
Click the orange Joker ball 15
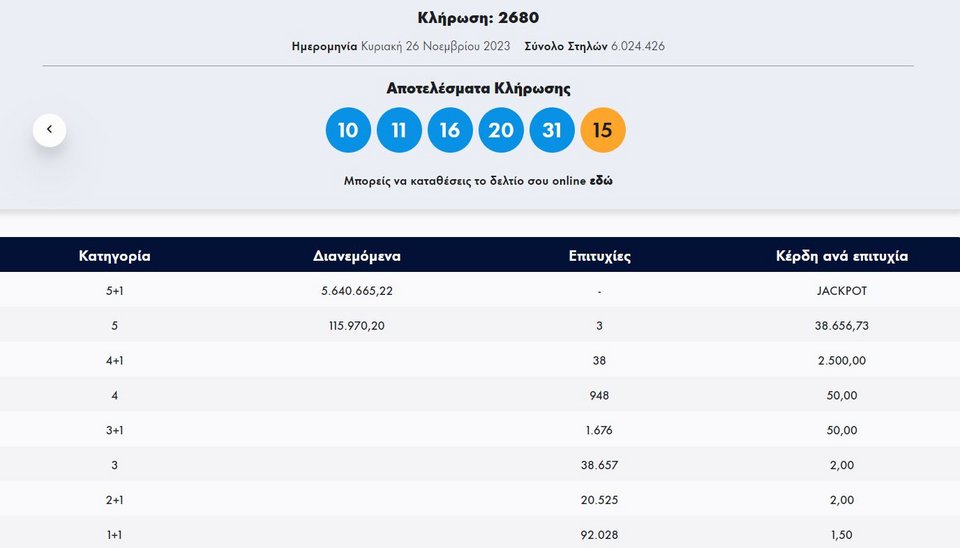pyautogui.click(x=603, y=131)
